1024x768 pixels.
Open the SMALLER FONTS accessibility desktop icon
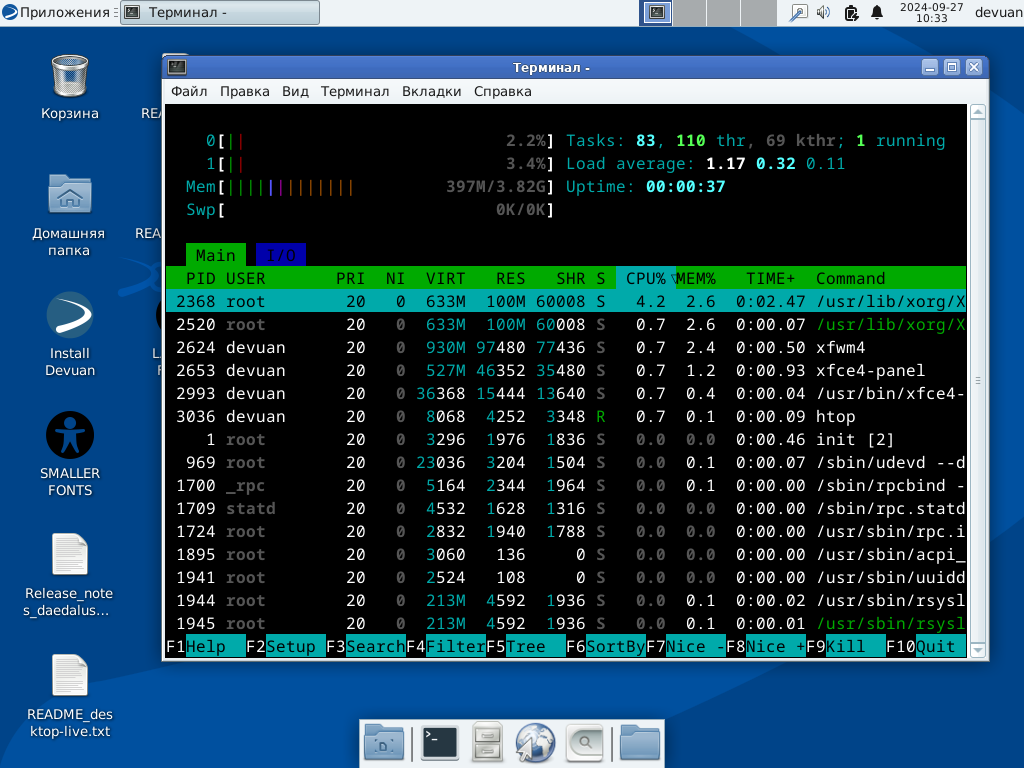tap(70, 436)
